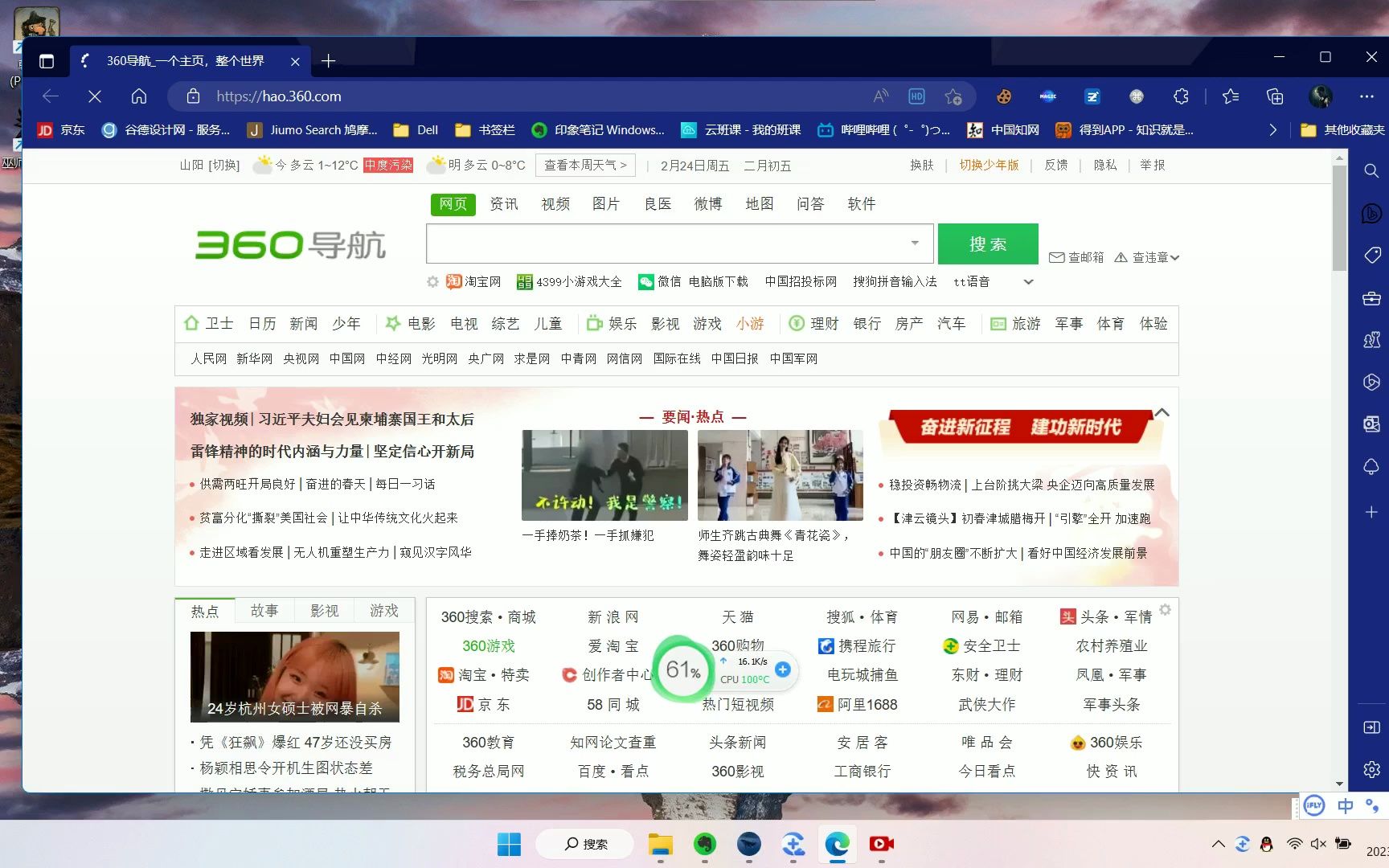The image size is (1389, 868).
Task: Open 京东 bookmark
Action: (x=61, y=130)
